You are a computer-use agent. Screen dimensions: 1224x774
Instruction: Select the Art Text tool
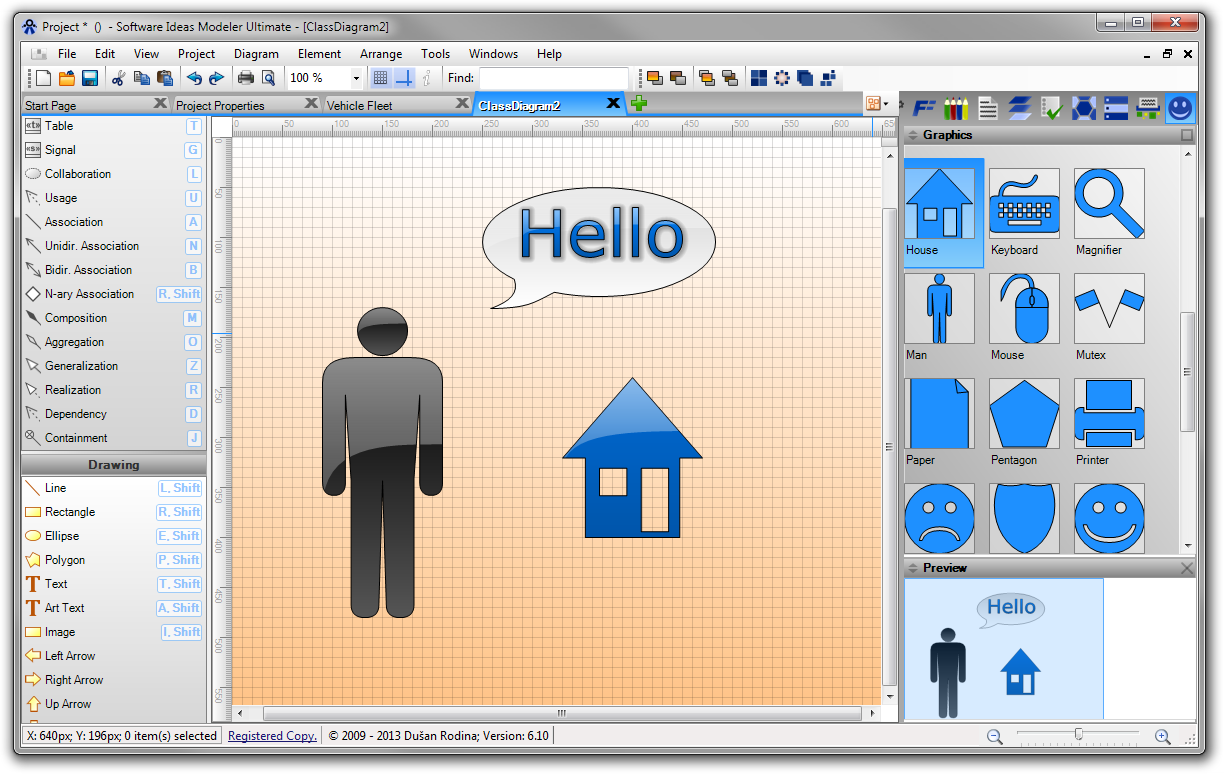coord(112,608)
